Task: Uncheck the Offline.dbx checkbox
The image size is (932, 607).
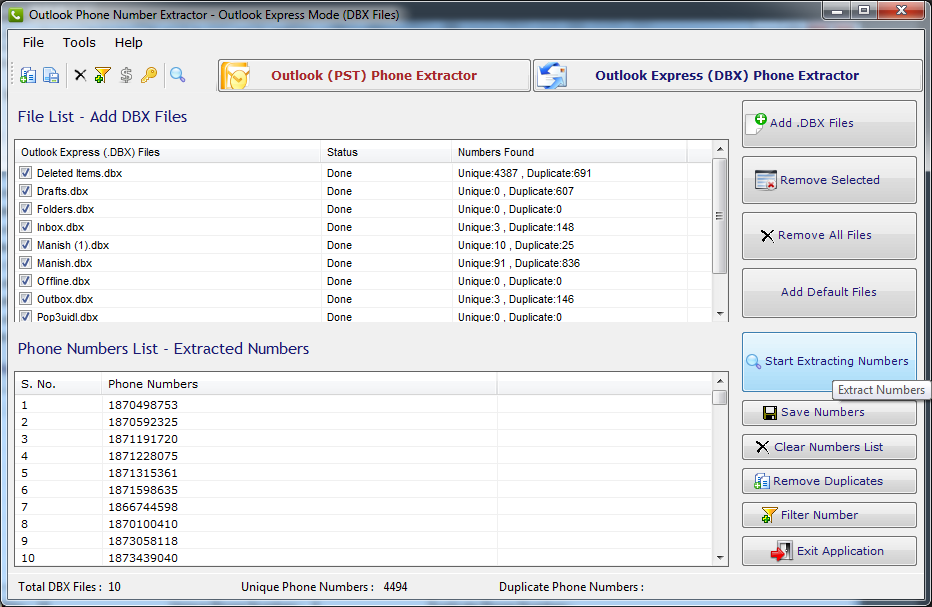Action: 26,281
